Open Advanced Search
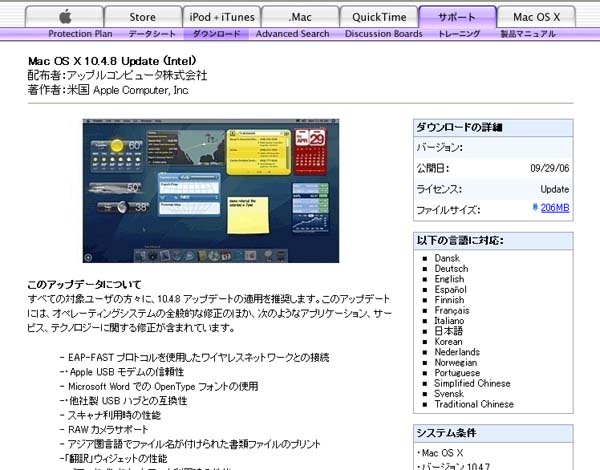600x470 pixels. [292, 34]
